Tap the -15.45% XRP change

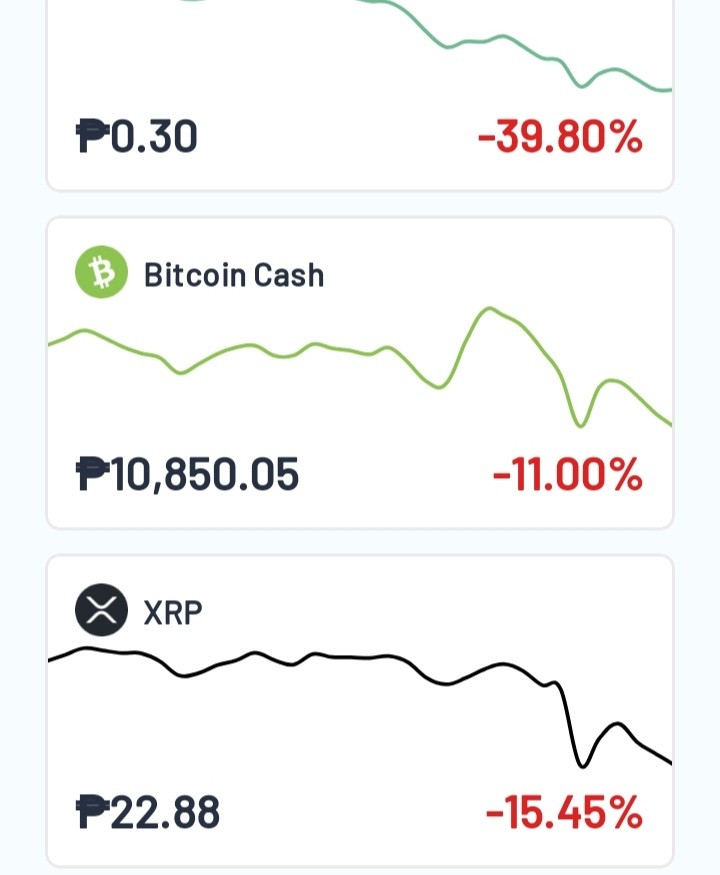tap(564, 812)
